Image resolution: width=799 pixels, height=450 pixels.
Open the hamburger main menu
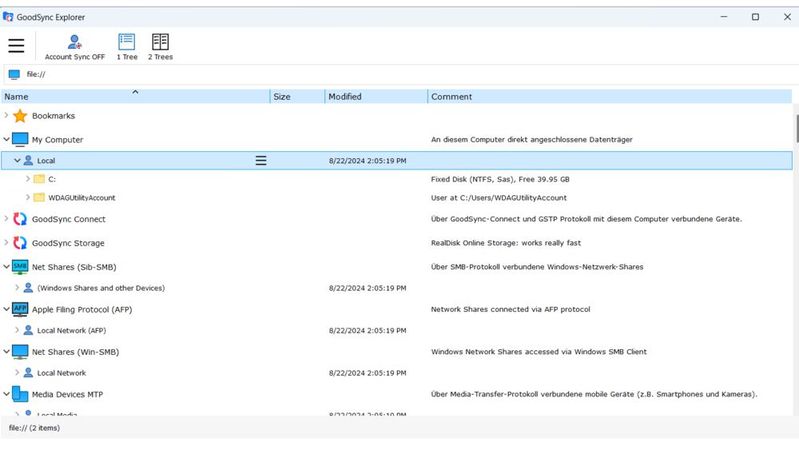click(16, 45)
